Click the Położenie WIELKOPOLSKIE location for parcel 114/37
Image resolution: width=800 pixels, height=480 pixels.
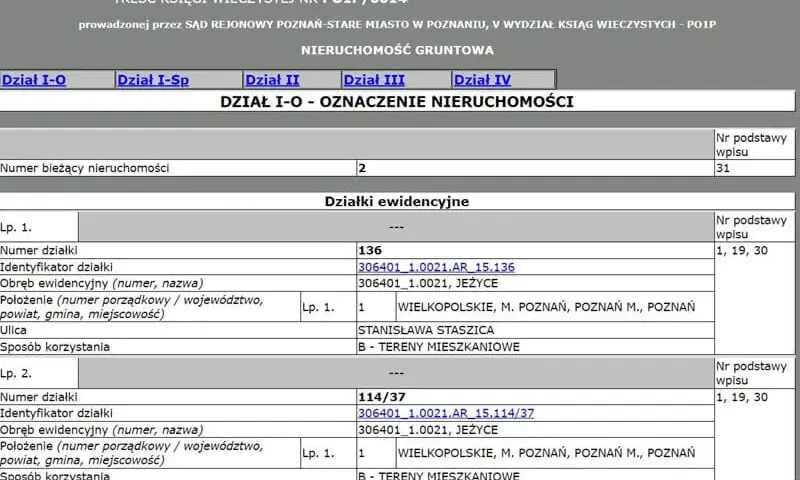(546, 453)
